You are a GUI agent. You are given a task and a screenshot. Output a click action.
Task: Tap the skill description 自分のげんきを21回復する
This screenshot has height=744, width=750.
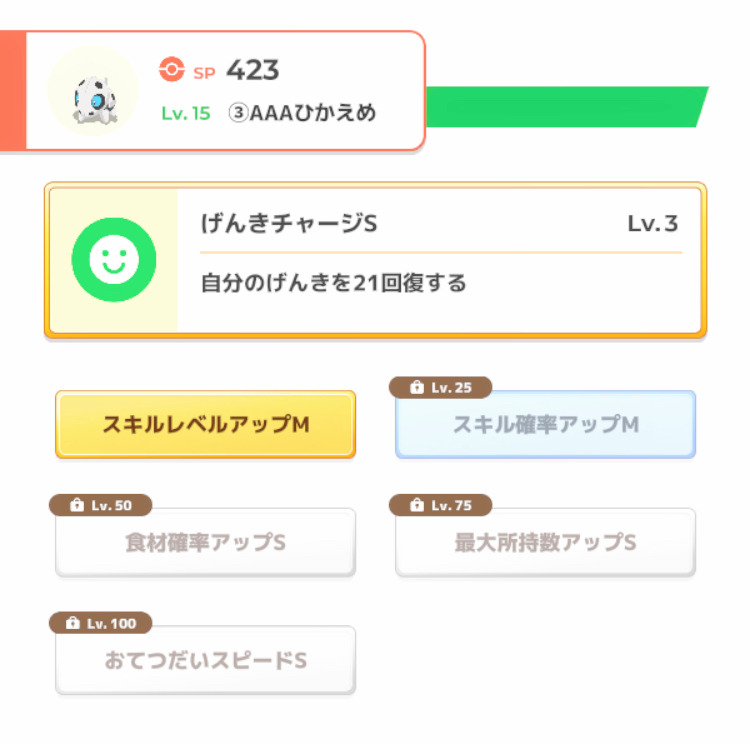[333, 283]
